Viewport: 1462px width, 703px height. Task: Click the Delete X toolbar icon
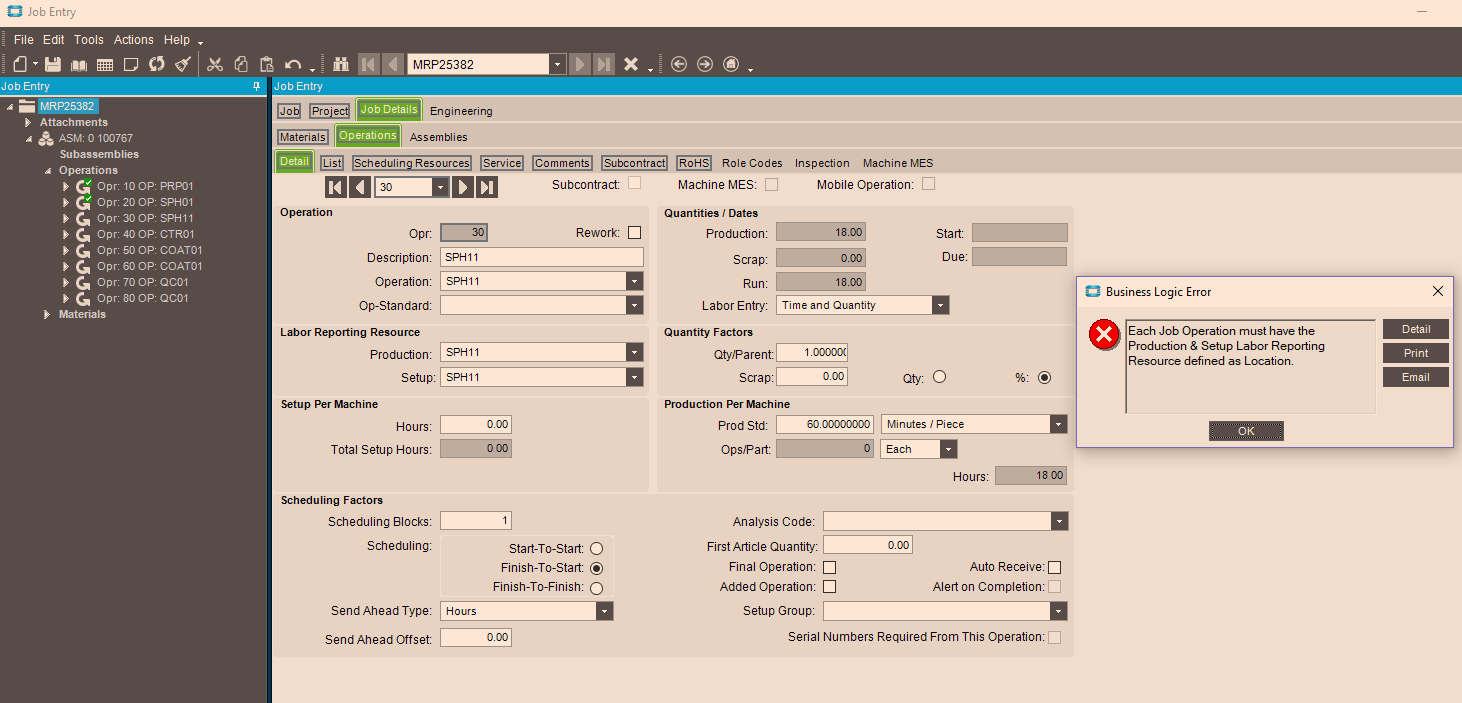631,64
